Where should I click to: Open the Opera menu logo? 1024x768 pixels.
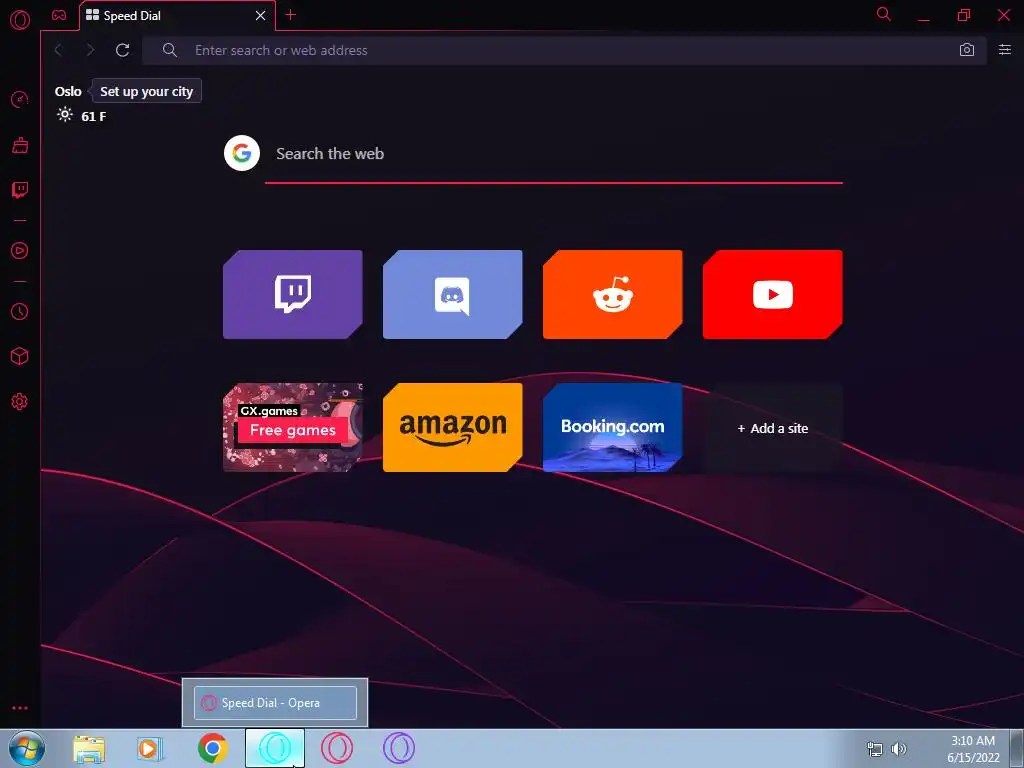20,20
